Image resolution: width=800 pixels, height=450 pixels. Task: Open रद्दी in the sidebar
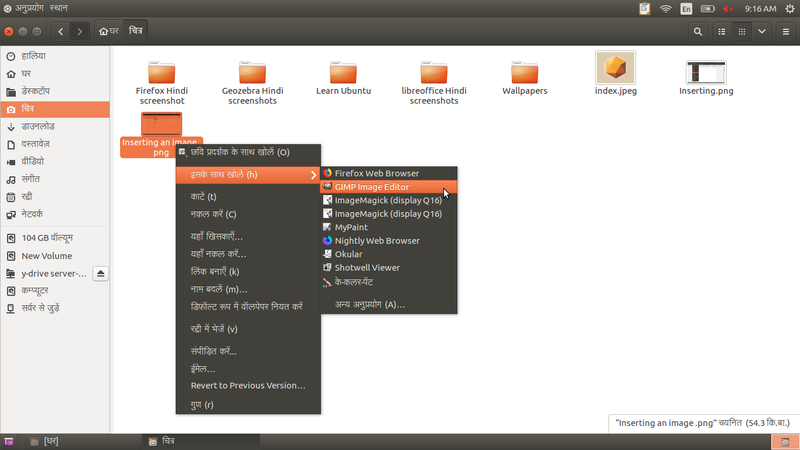(x=55, y=196)
